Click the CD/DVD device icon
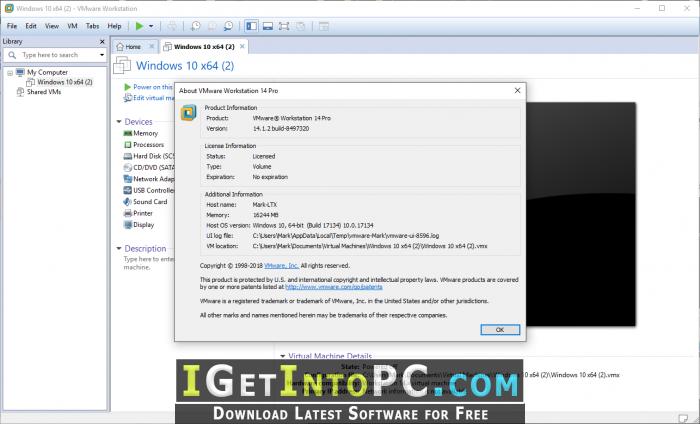The image size is (700, 424). [128, 167]
